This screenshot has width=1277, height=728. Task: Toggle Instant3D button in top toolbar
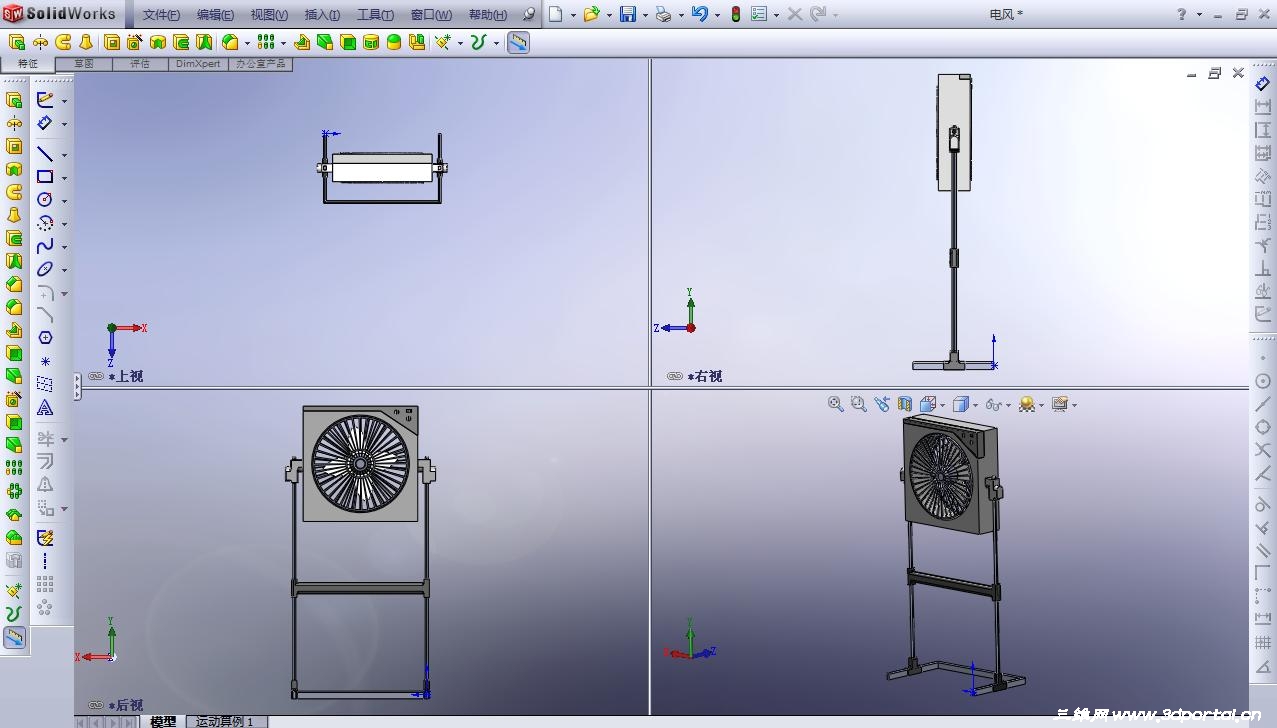[x=518, y=42]
